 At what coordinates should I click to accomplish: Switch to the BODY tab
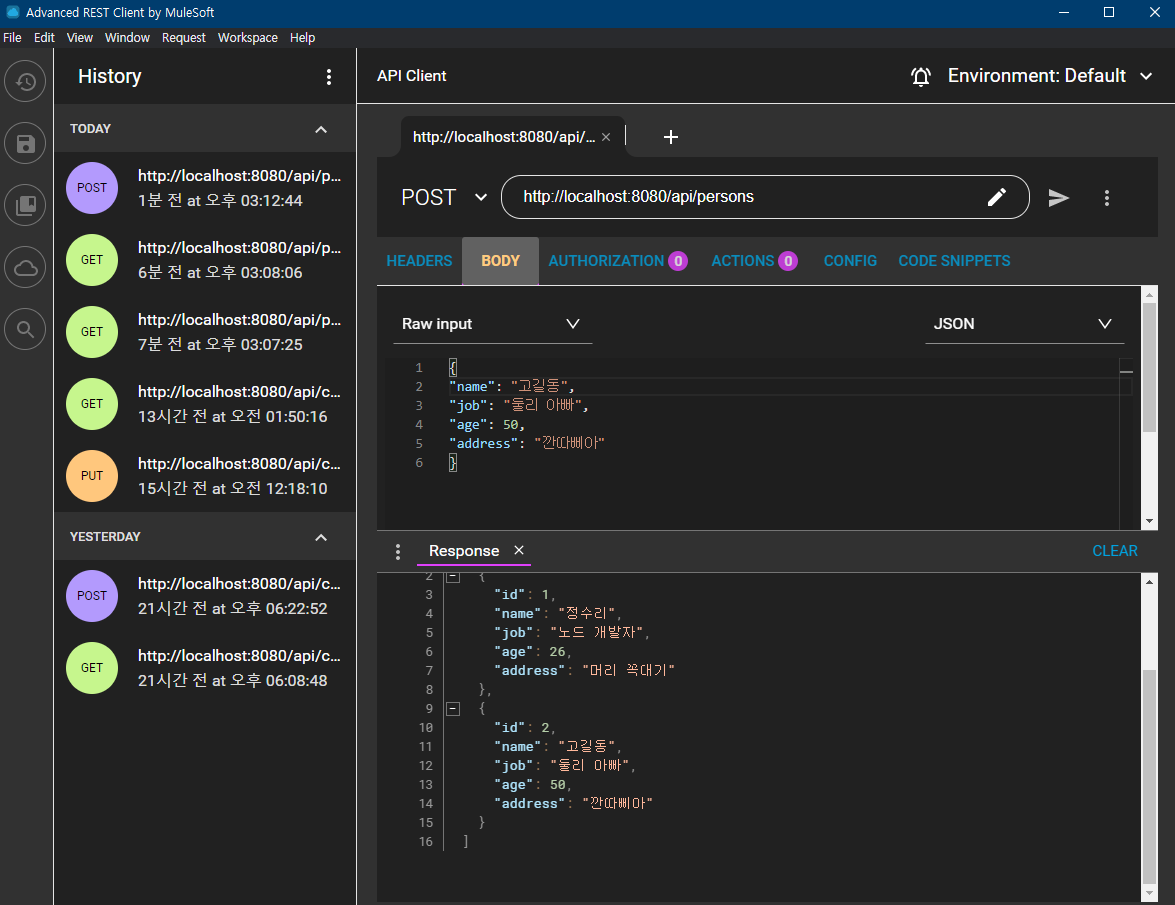click(501, 261)
